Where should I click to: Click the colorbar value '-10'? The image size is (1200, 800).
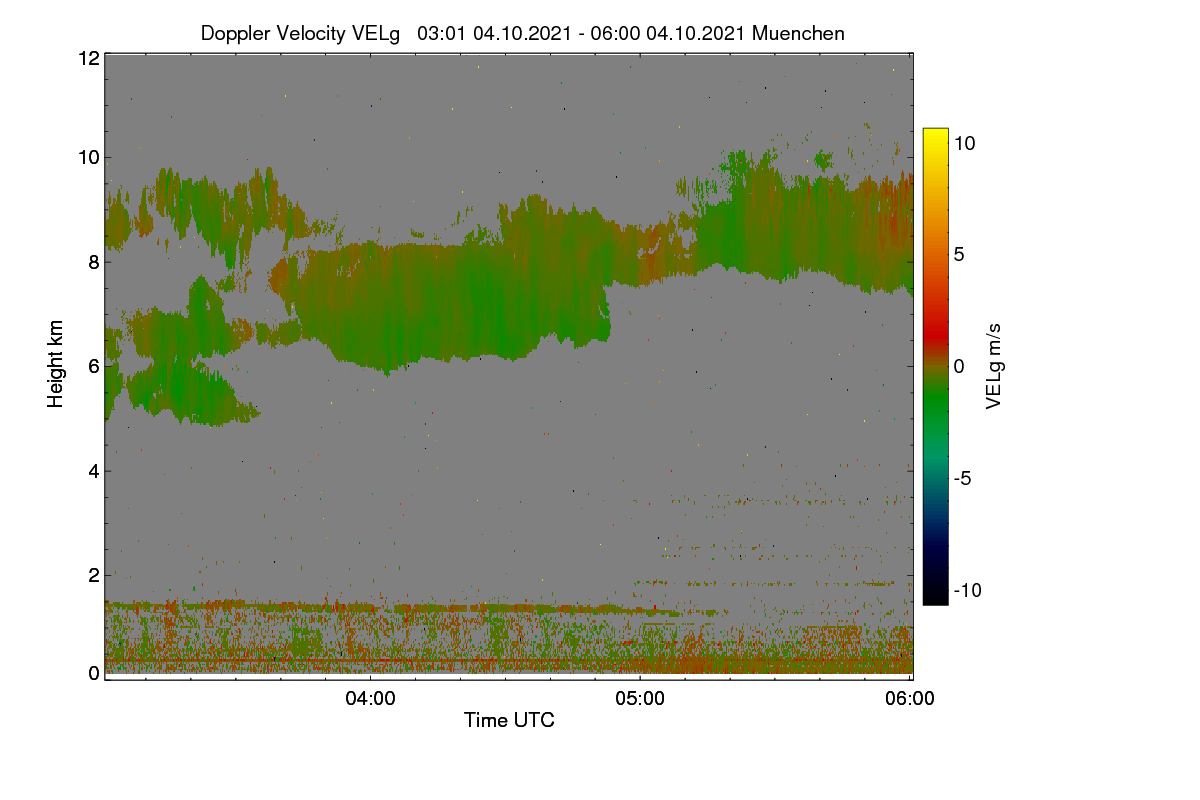click(967, 590)
